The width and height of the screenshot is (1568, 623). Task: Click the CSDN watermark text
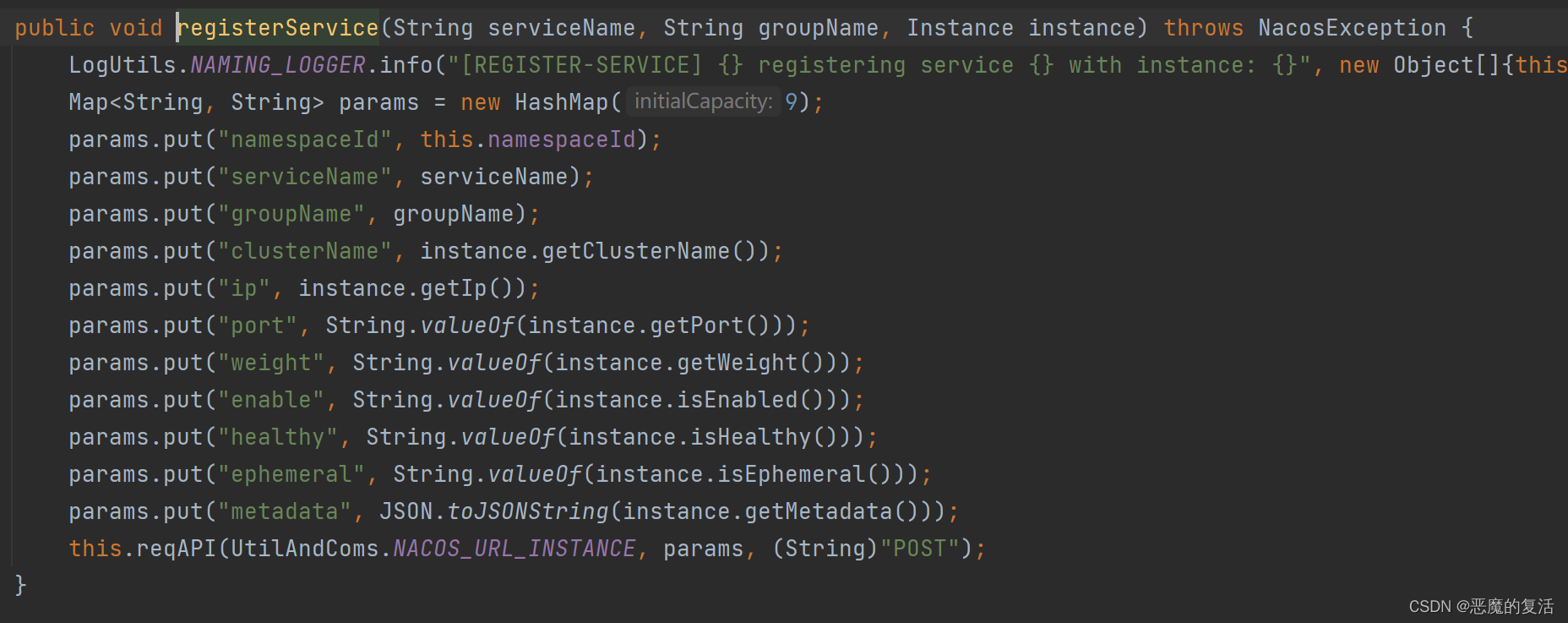coord(1480,606)
